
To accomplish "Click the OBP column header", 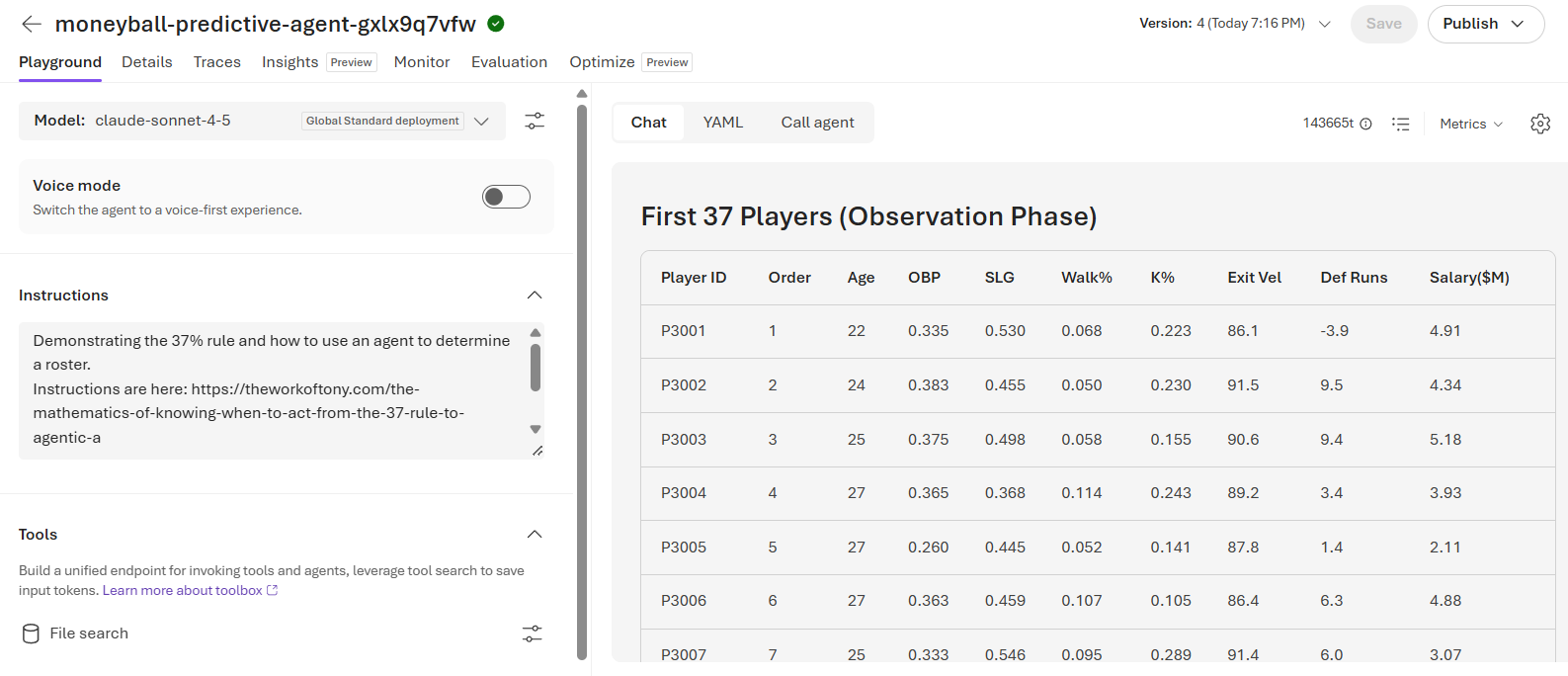I will [x=925, y=278].
